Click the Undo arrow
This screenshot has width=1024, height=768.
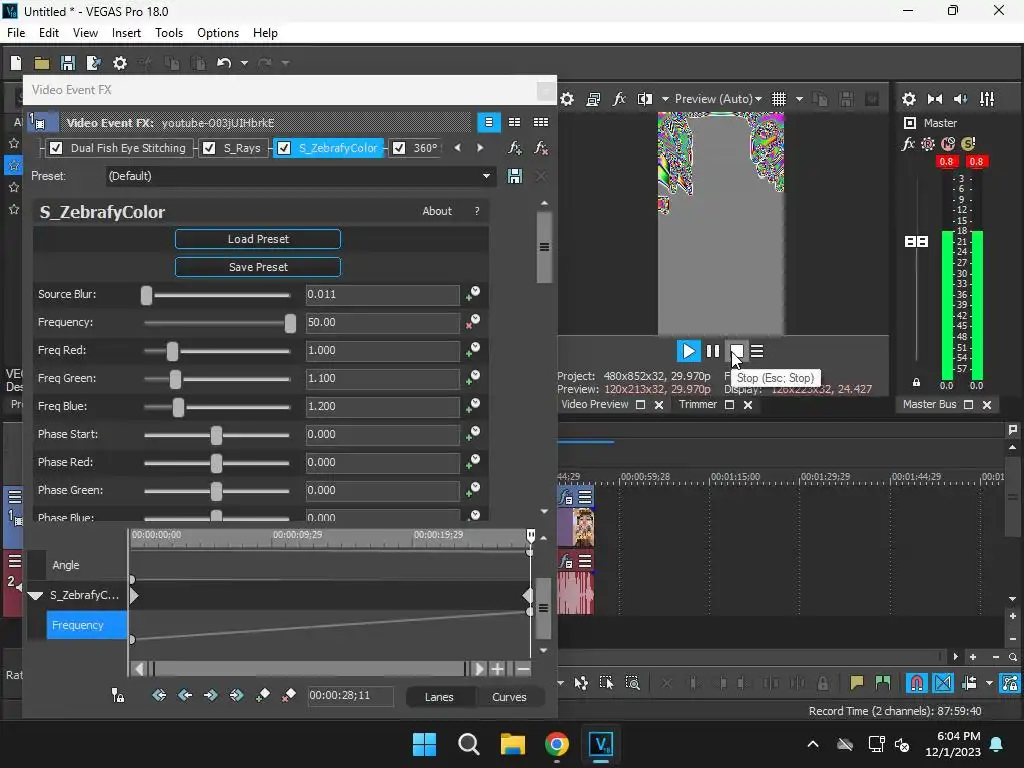[224, 63]
